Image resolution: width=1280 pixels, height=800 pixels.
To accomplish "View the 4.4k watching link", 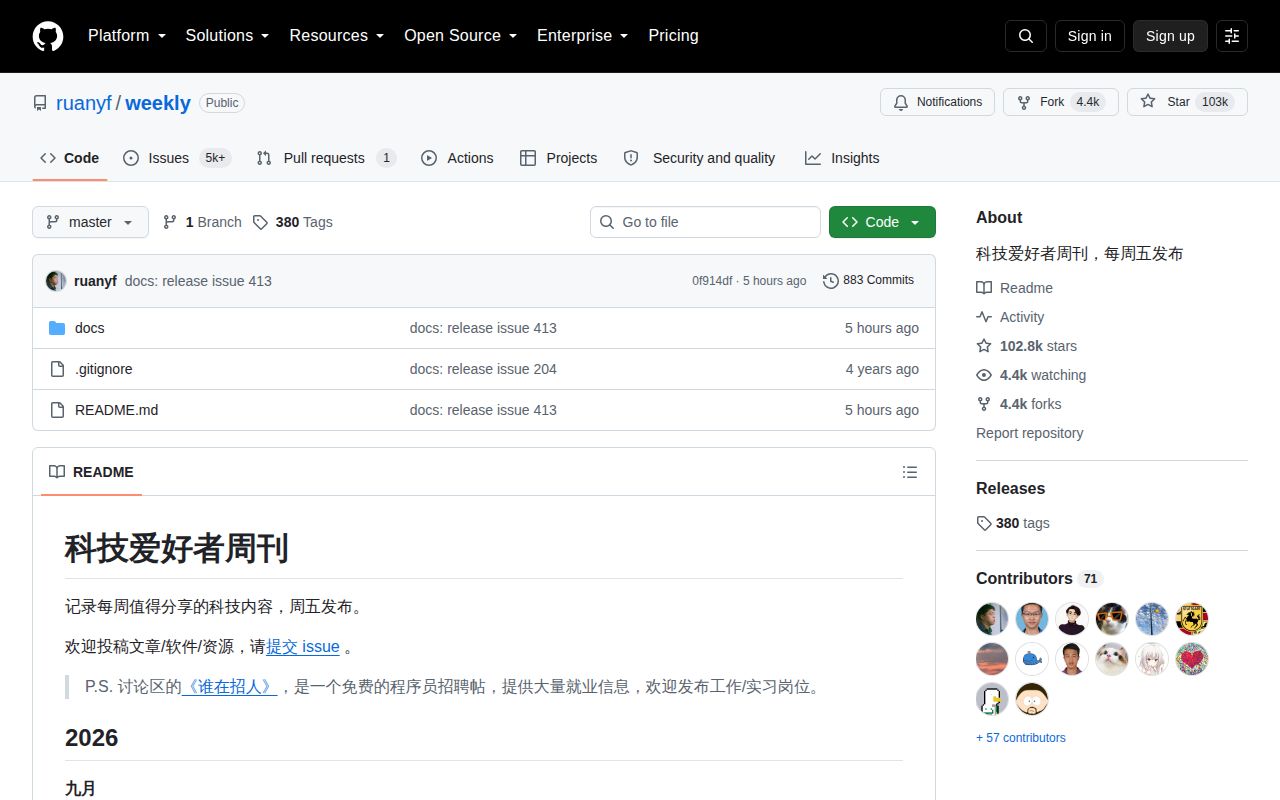I will (1031, 375).
